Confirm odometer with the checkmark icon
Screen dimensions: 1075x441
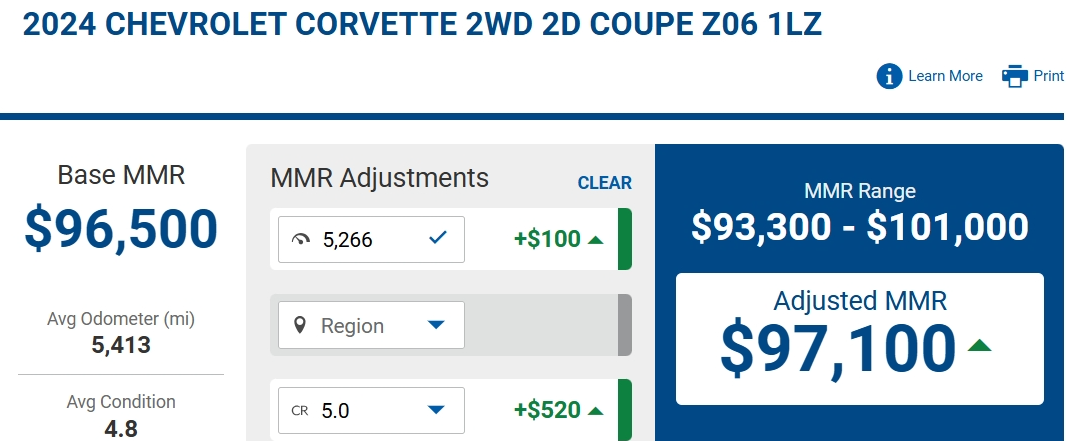[437, 238]
